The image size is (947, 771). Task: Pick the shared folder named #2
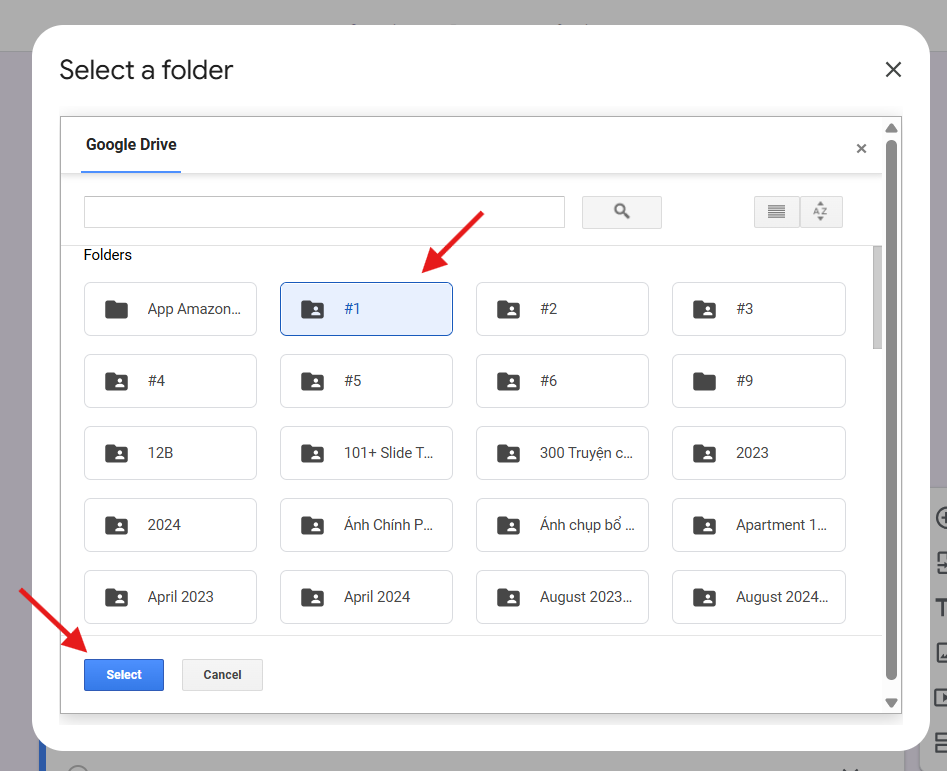tap(562, 309)
